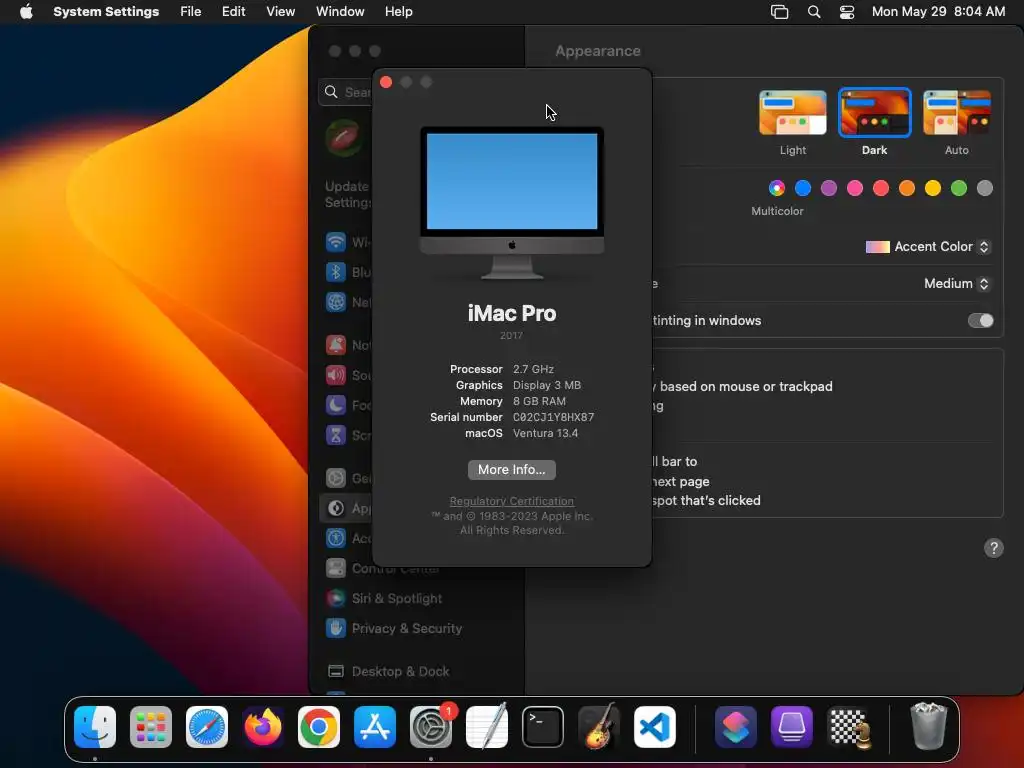Launch Google Chrome from the Dock

319,726
